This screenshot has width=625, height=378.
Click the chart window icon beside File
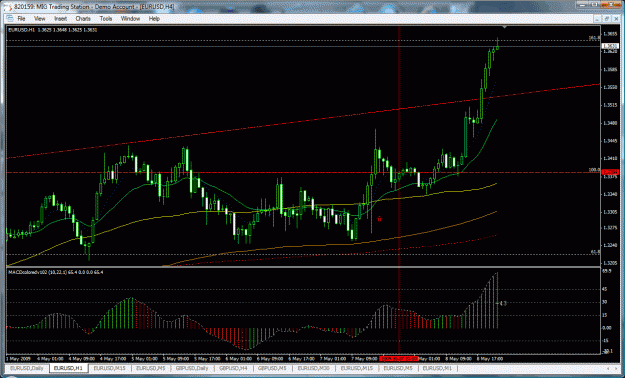tap(10, 19)
